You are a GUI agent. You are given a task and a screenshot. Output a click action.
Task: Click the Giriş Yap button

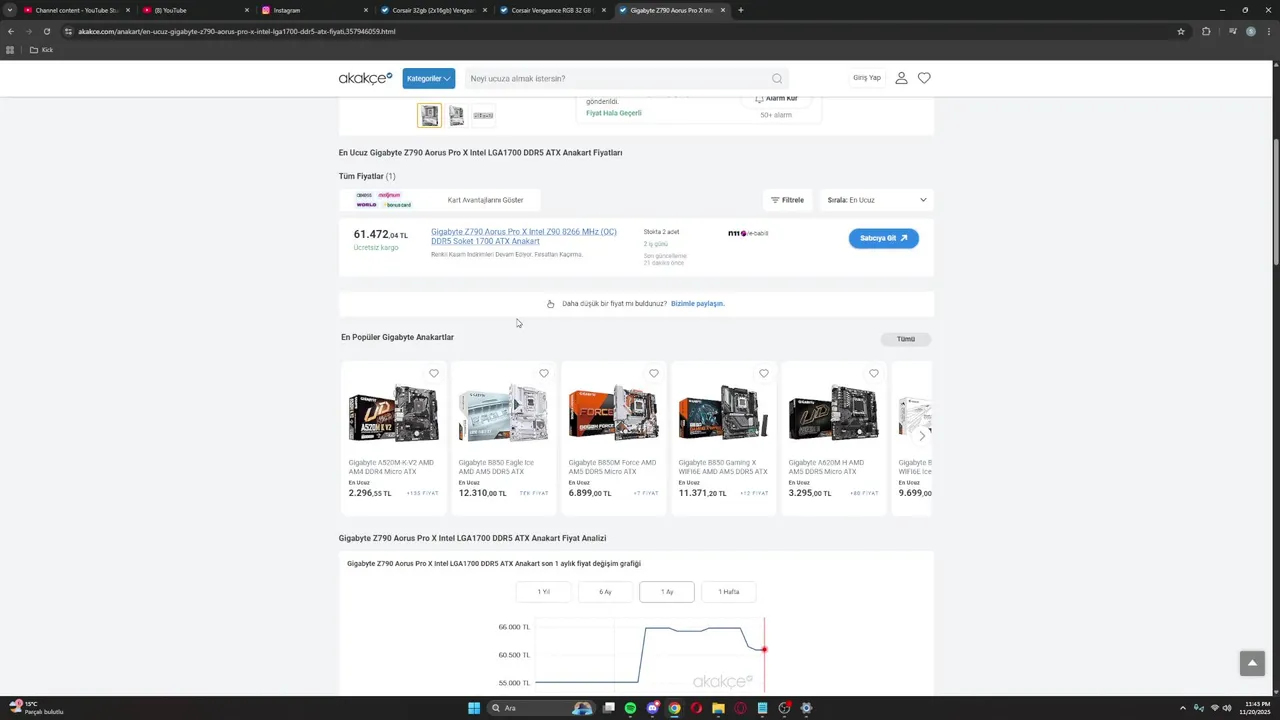tap(867, 78)
